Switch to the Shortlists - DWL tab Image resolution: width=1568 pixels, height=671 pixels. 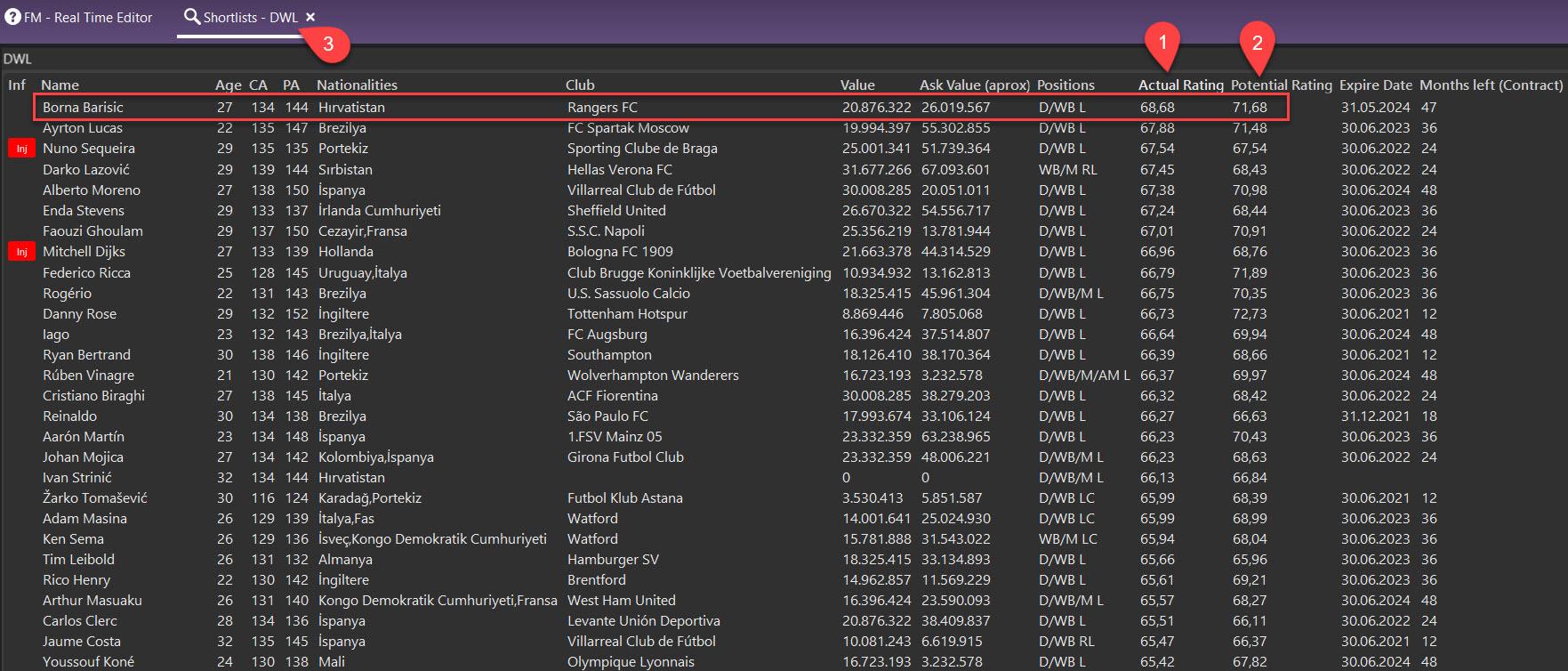click(x=250, y=18)
